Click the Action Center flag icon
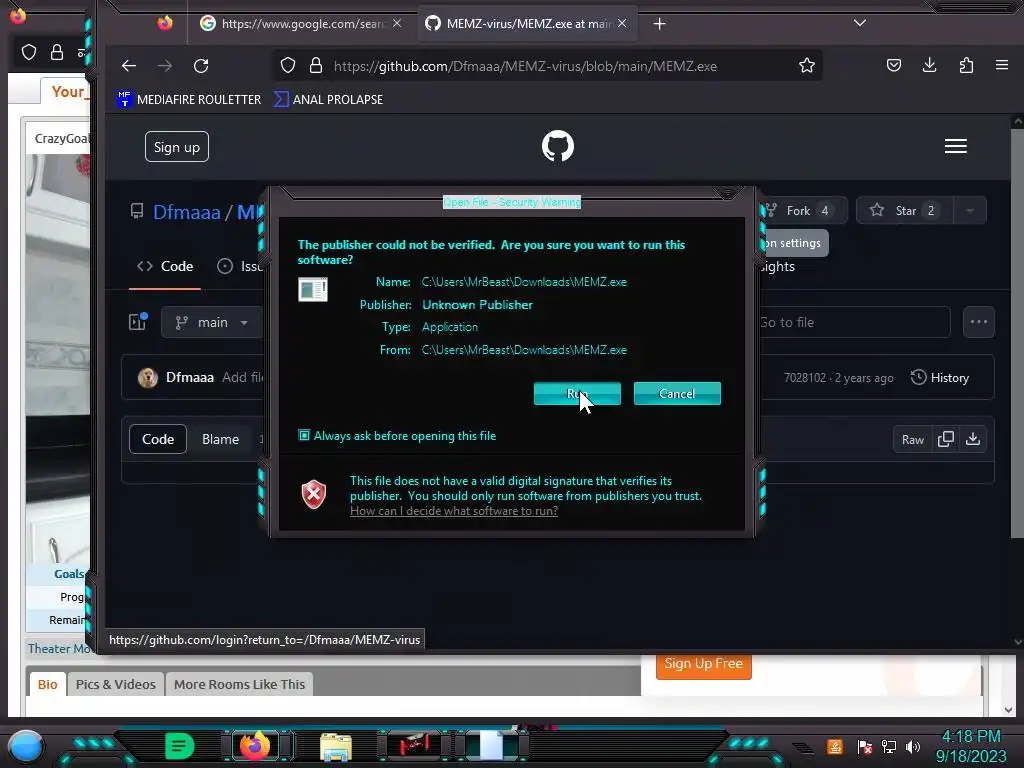The width and height of the screenshot is (1024, 768). (865, 746)
